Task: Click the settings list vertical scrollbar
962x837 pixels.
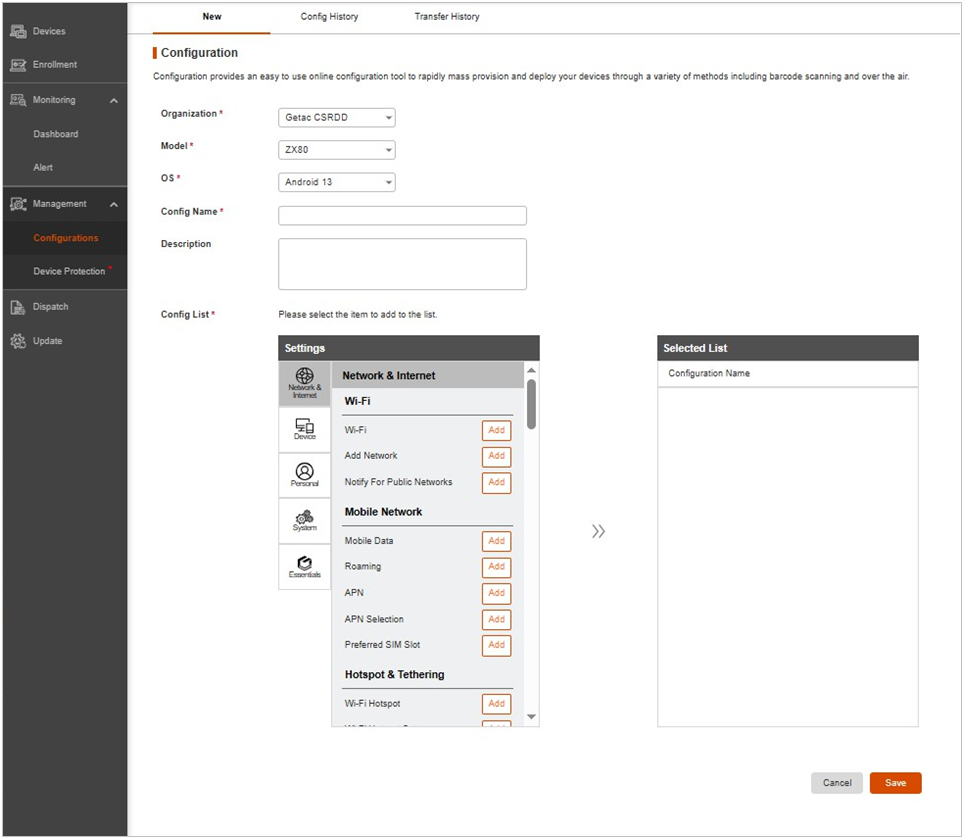Action: pyautogui.click(x=531, y=403)
